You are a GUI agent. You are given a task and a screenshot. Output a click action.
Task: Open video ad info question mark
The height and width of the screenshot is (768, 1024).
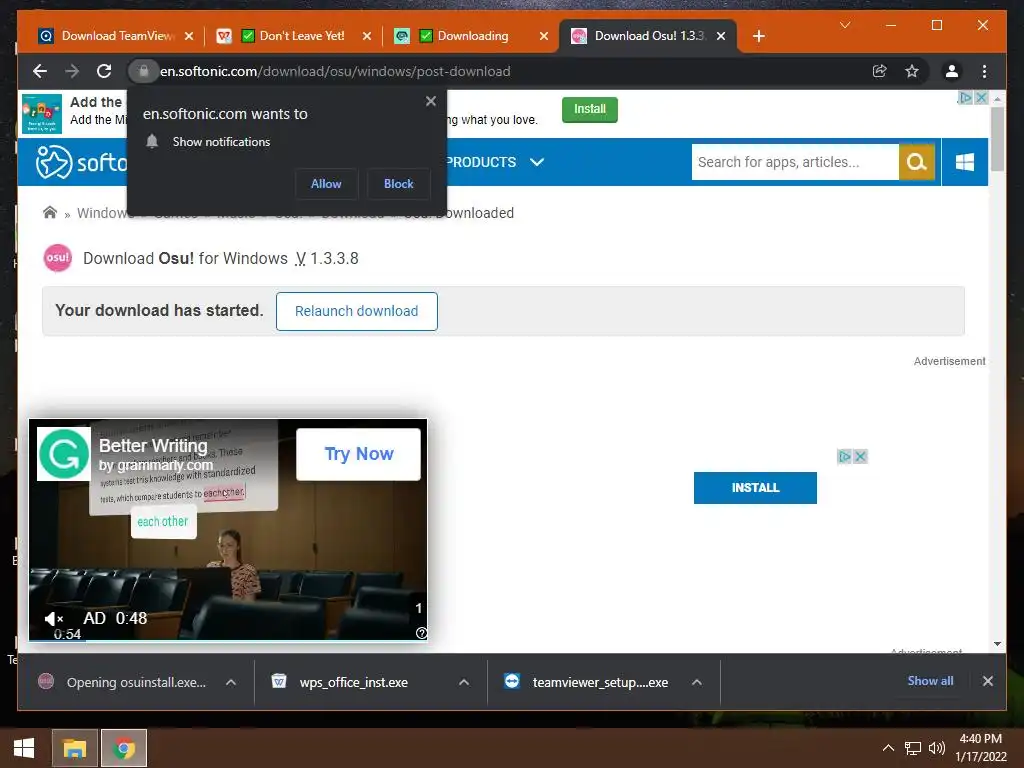(x=421, y=633)
